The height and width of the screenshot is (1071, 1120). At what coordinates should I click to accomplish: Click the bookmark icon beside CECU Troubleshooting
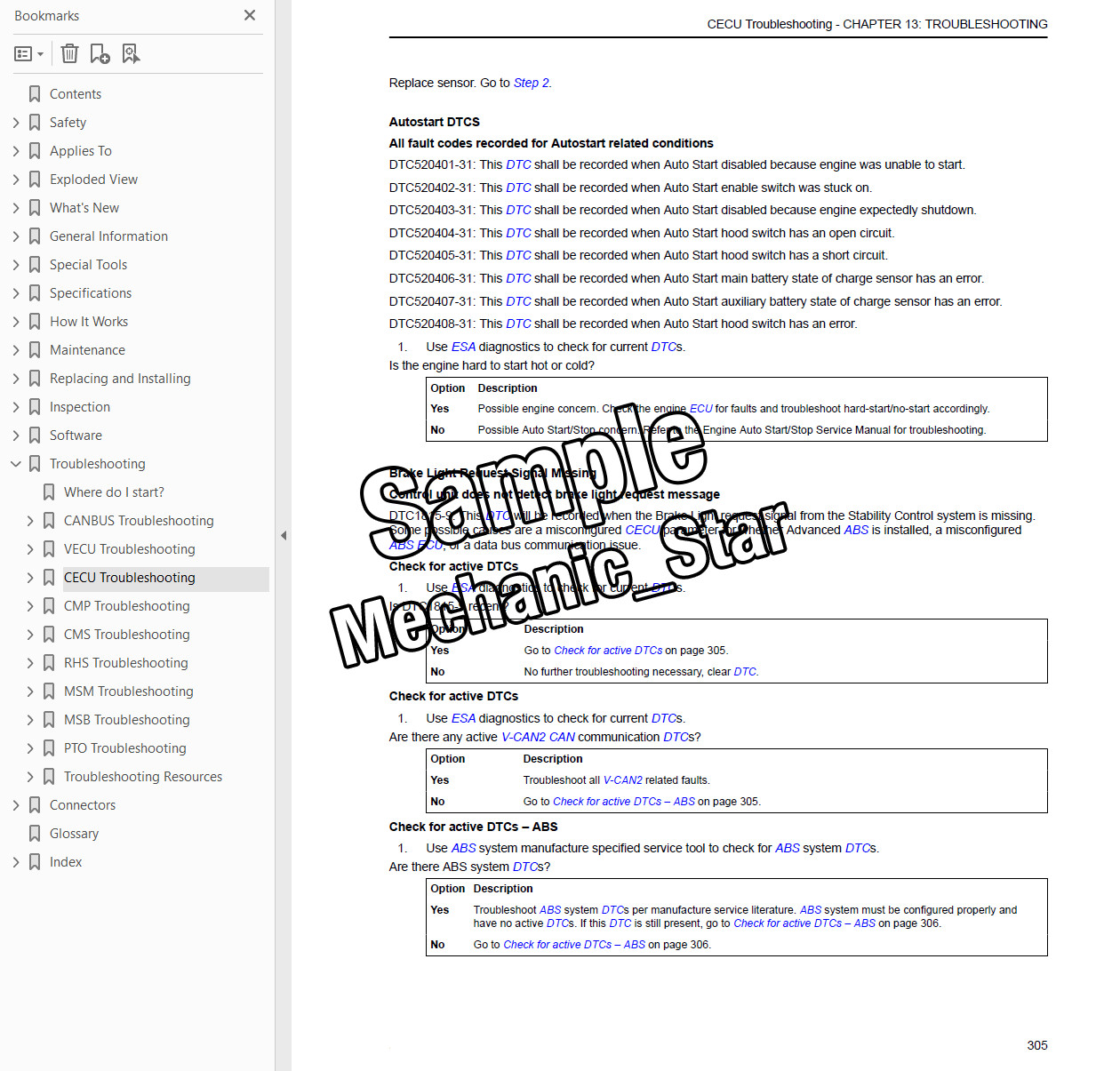[49, 578]
